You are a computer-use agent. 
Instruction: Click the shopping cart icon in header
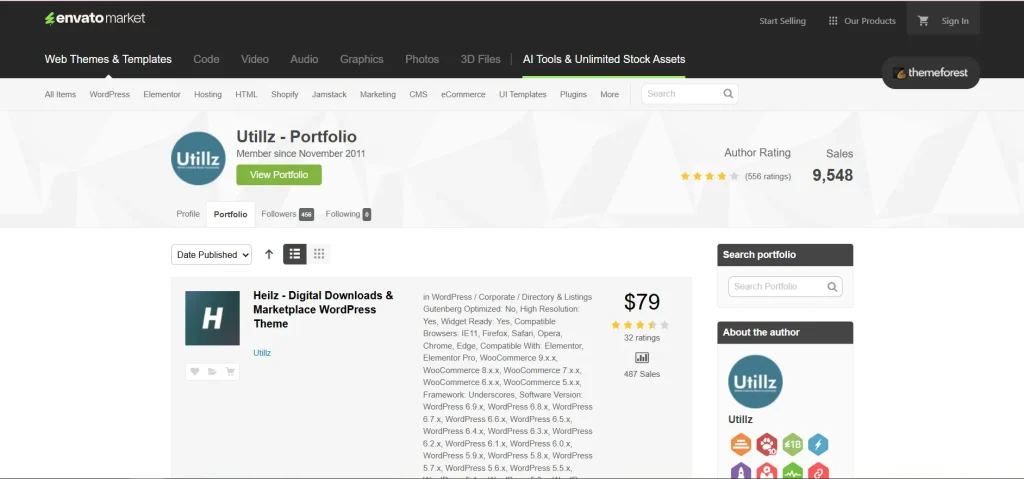click(923, 21)
